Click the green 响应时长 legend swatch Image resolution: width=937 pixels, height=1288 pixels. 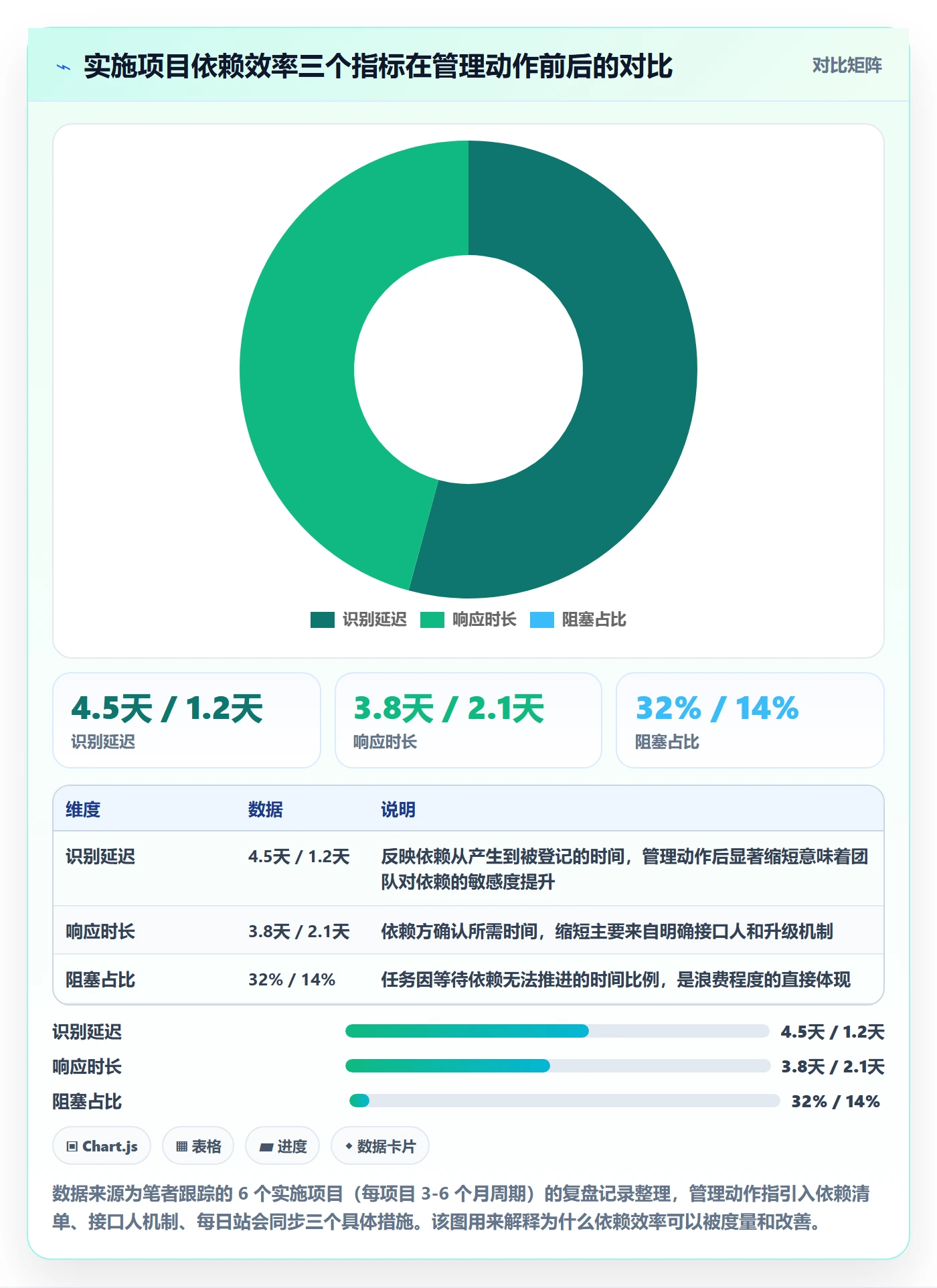(x=432, y=620)
